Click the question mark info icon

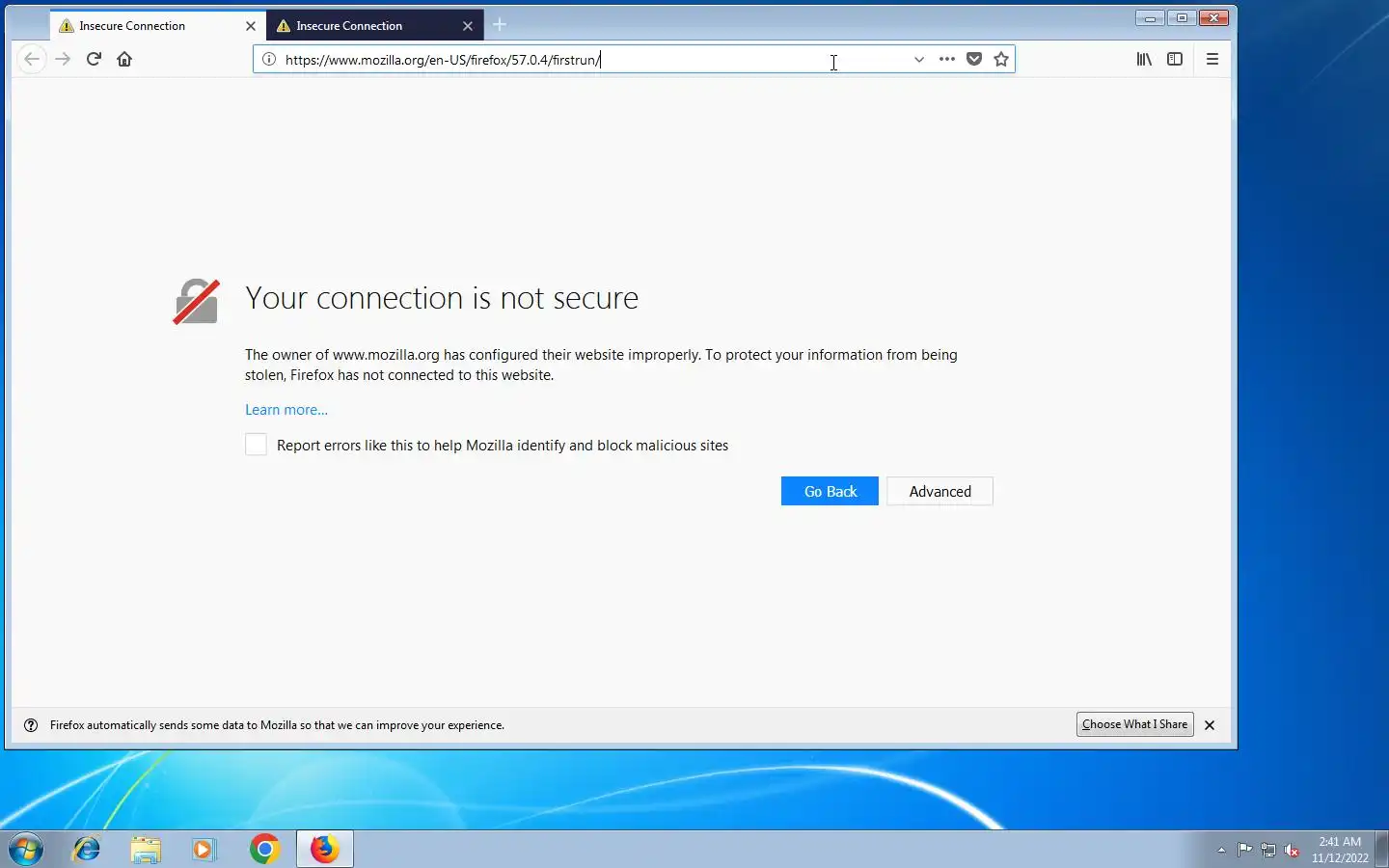31,725
